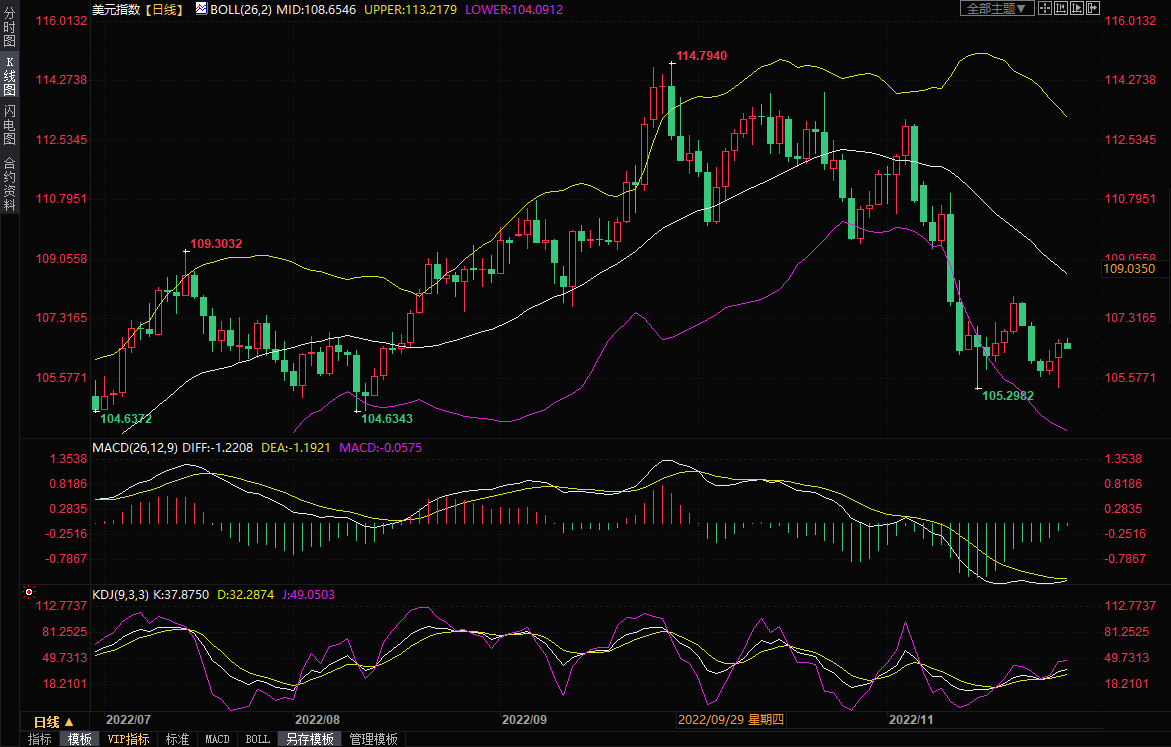Choose the MACD template button
Image resolution: width=1171 pixels, height=747 pixels.
pos(217,739)
